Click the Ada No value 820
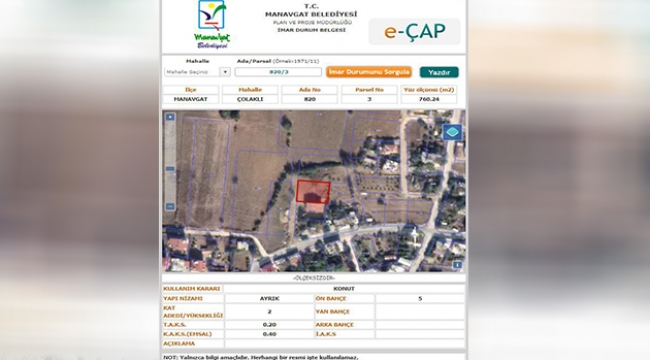The image size is (650, 360). (x=310, y=99)
